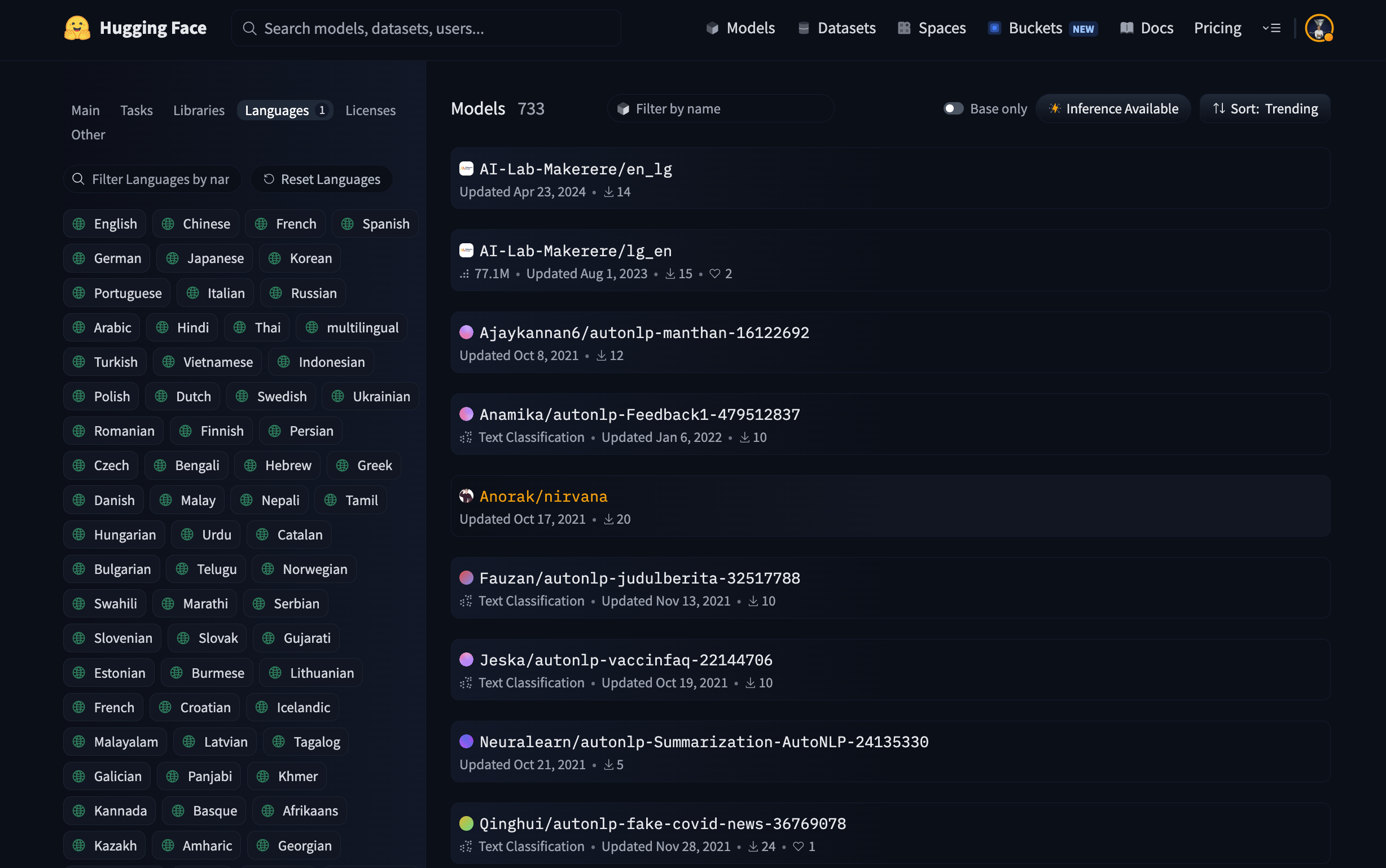This screenshot has height=868, width=1386.
Task: Click the cube icon next to Models
Action: 712,28
